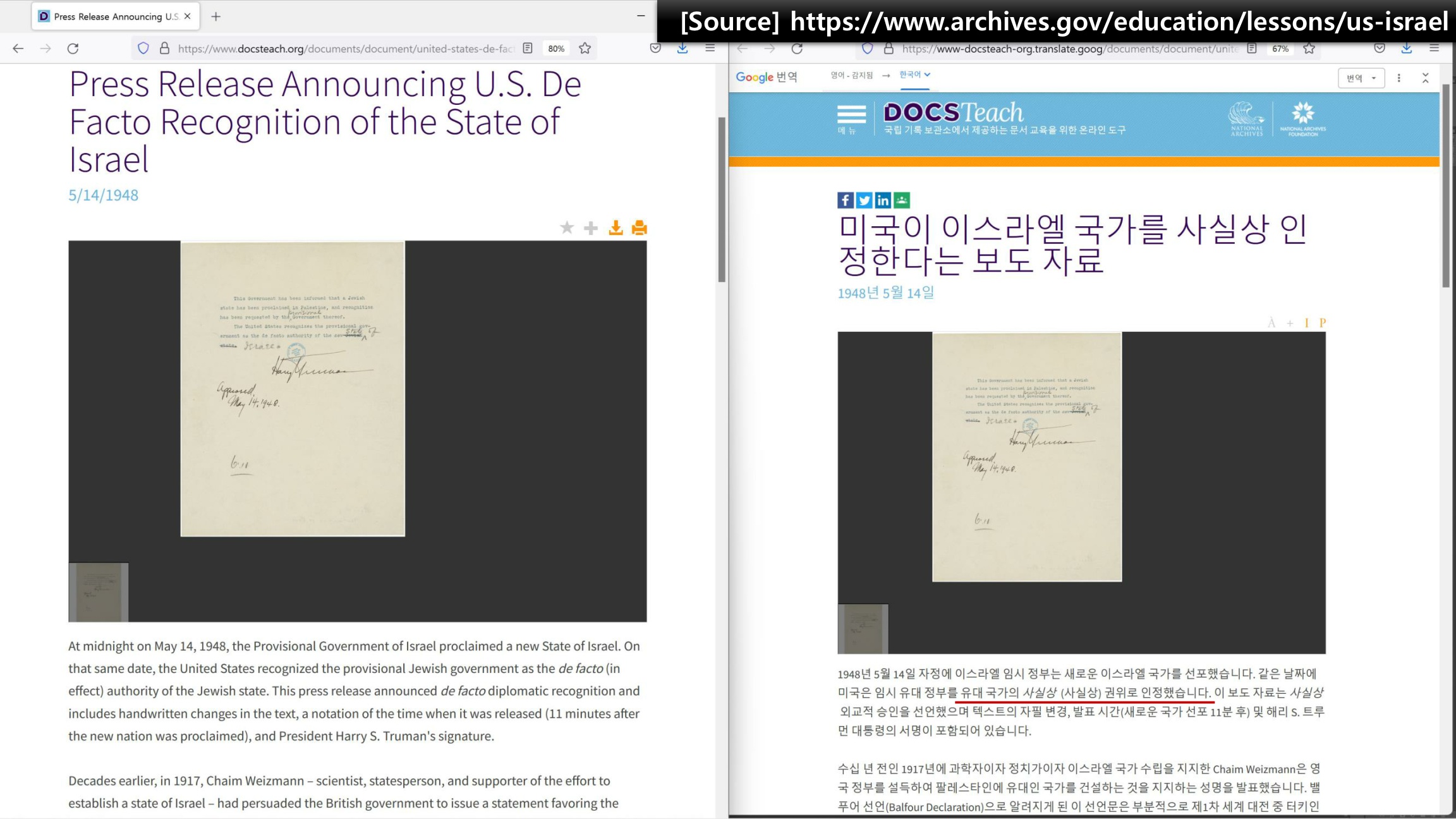This screenshot has width=1456, height=819.
Task: Toggle bookmark star in right browser
Action: [x=1309, y=49]
